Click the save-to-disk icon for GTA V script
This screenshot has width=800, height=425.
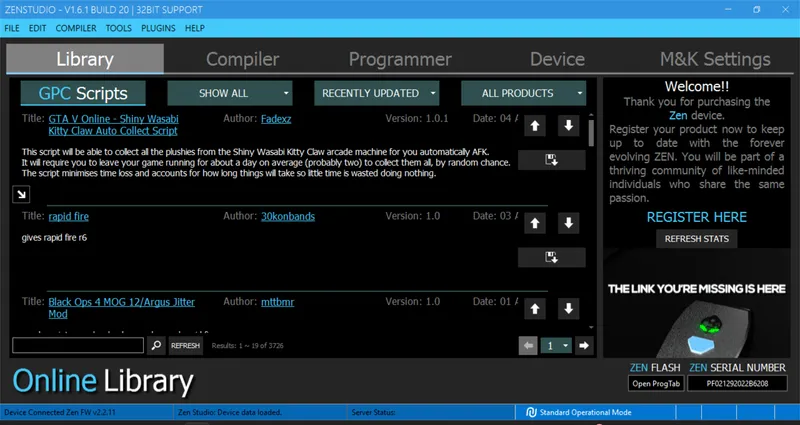[x=551, y=160]
